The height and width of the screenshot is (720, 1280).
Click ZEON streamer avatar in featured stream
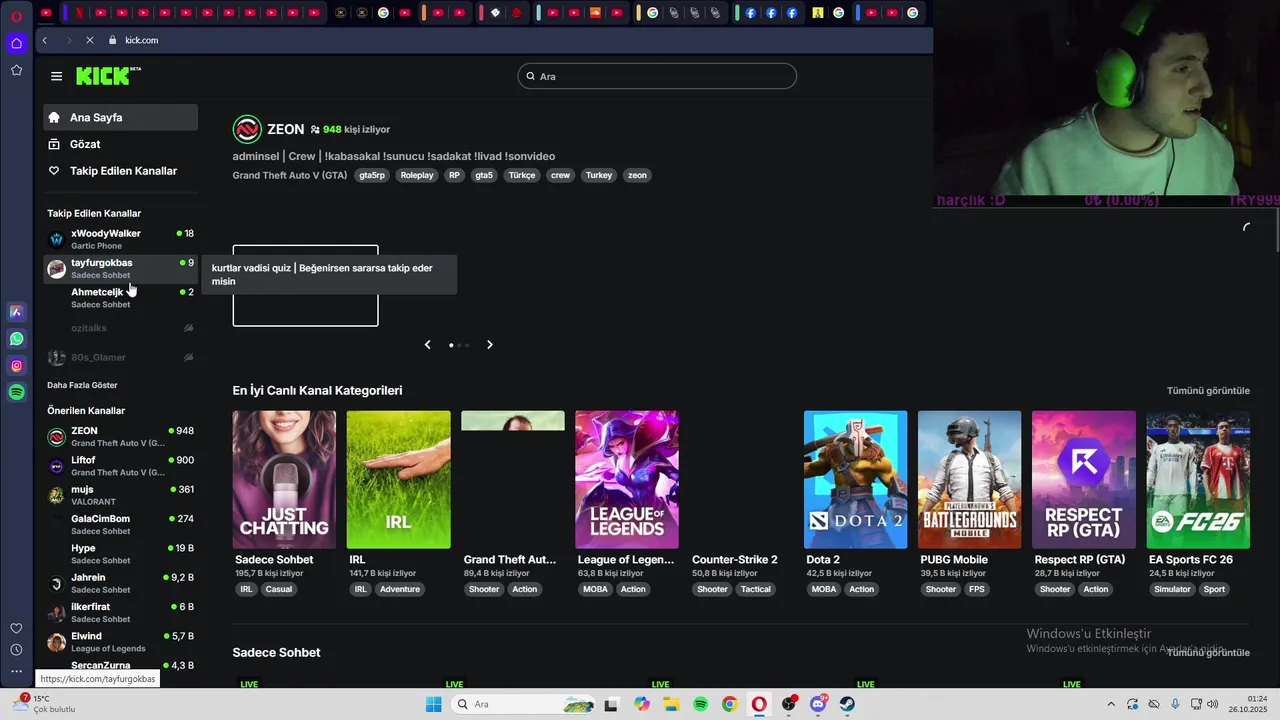247,129
